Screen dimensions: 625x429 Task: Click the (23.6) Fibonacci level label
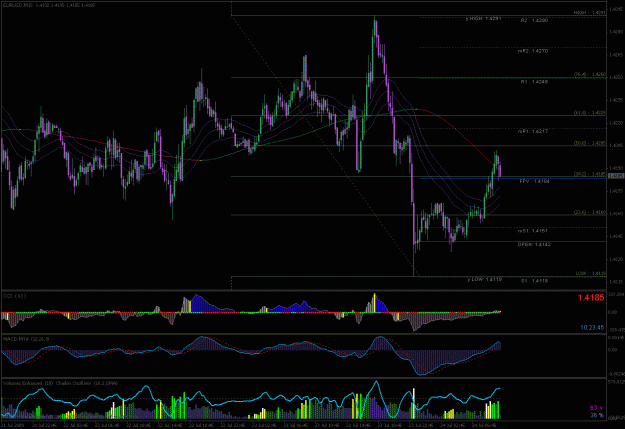tap(590, 213)
